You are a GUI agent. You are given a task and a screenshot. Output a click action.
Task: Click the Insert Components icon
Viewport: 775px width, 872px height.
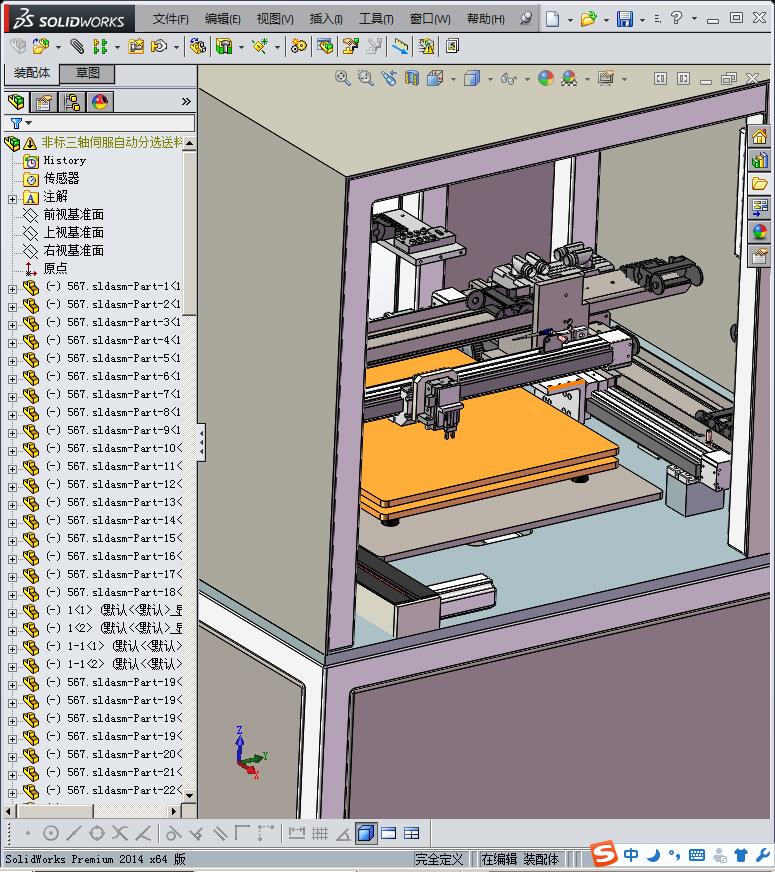[41, 46]
